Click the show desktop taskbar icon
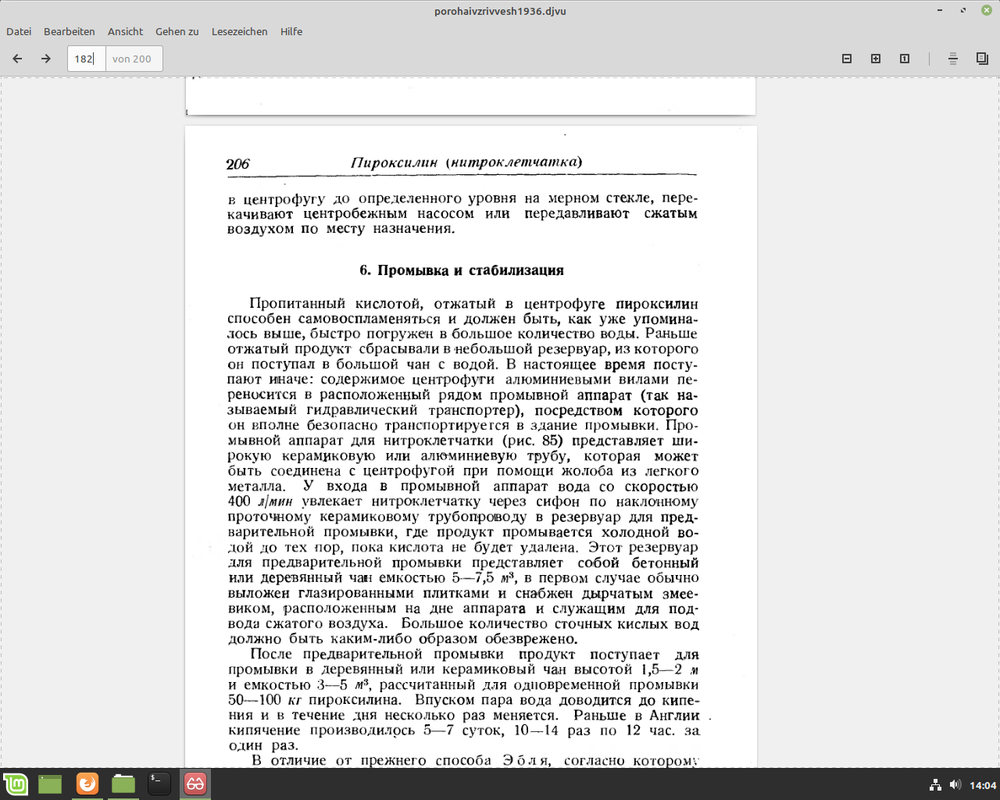The height and width of the screenshot is (800, 1000). (50, 784)
